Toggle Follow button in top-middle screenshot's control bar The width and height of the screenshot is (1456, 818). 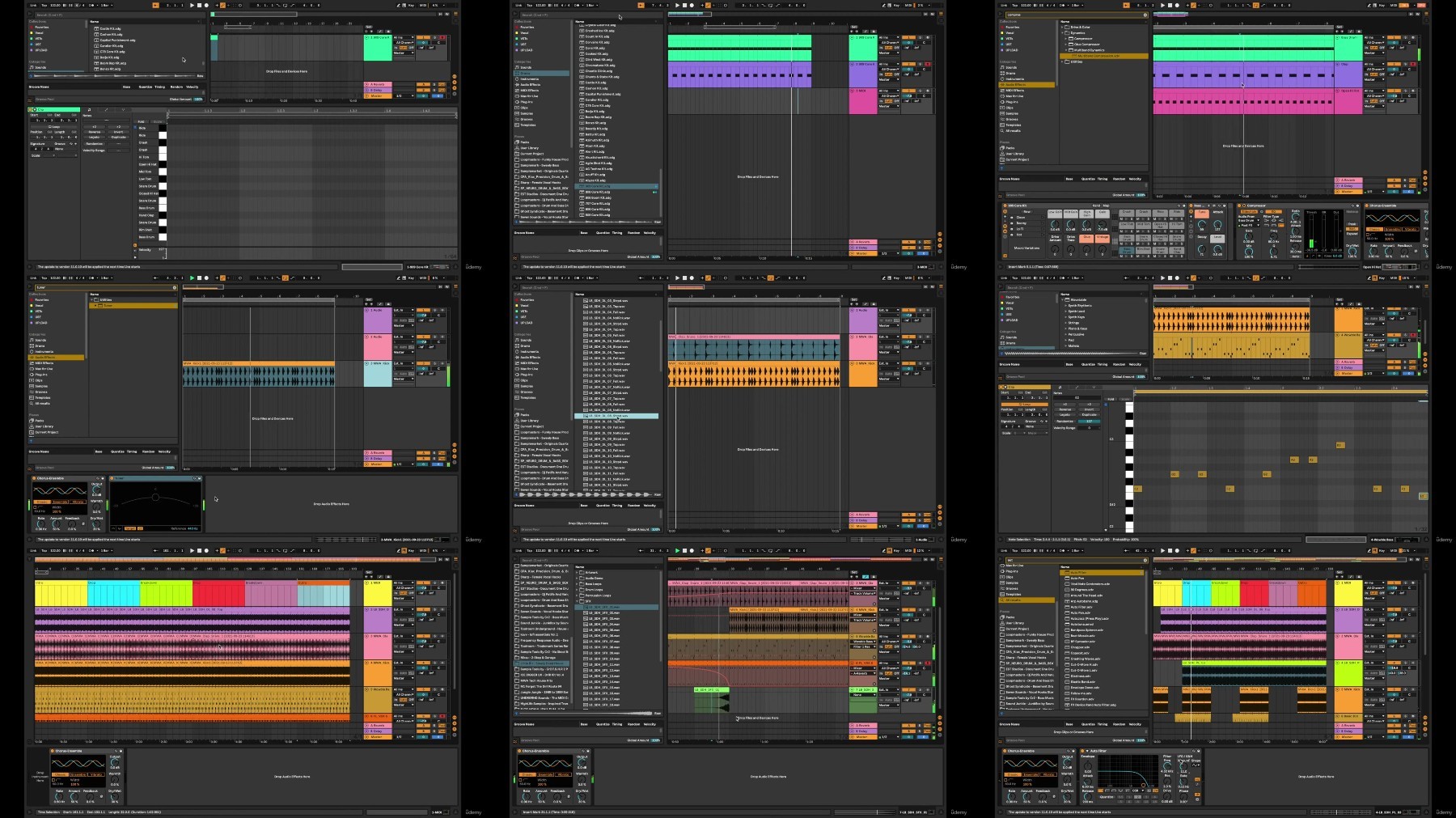[641, 5]
